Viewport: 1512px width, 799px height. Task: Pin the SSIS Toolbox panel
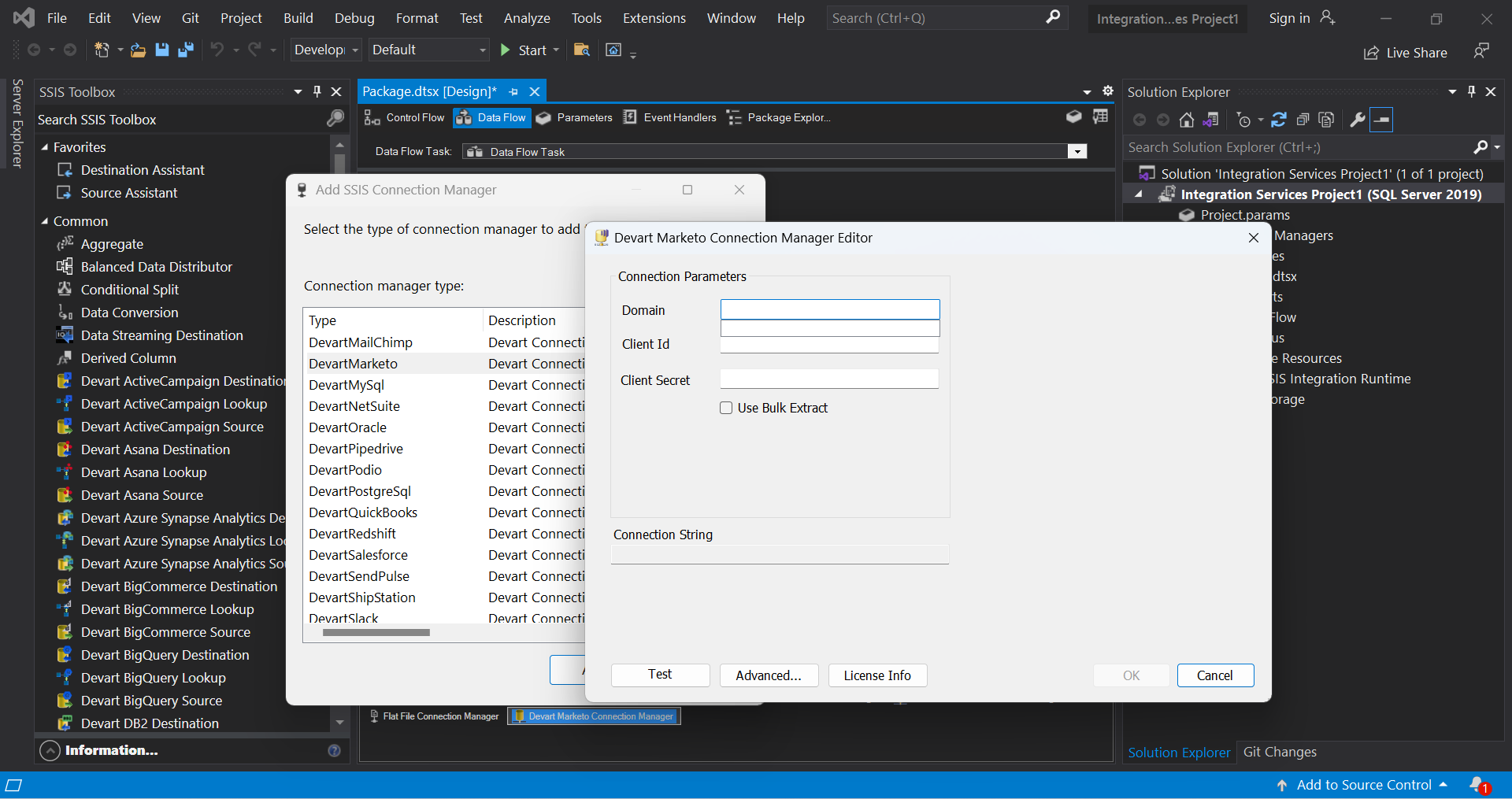(317, 91)
